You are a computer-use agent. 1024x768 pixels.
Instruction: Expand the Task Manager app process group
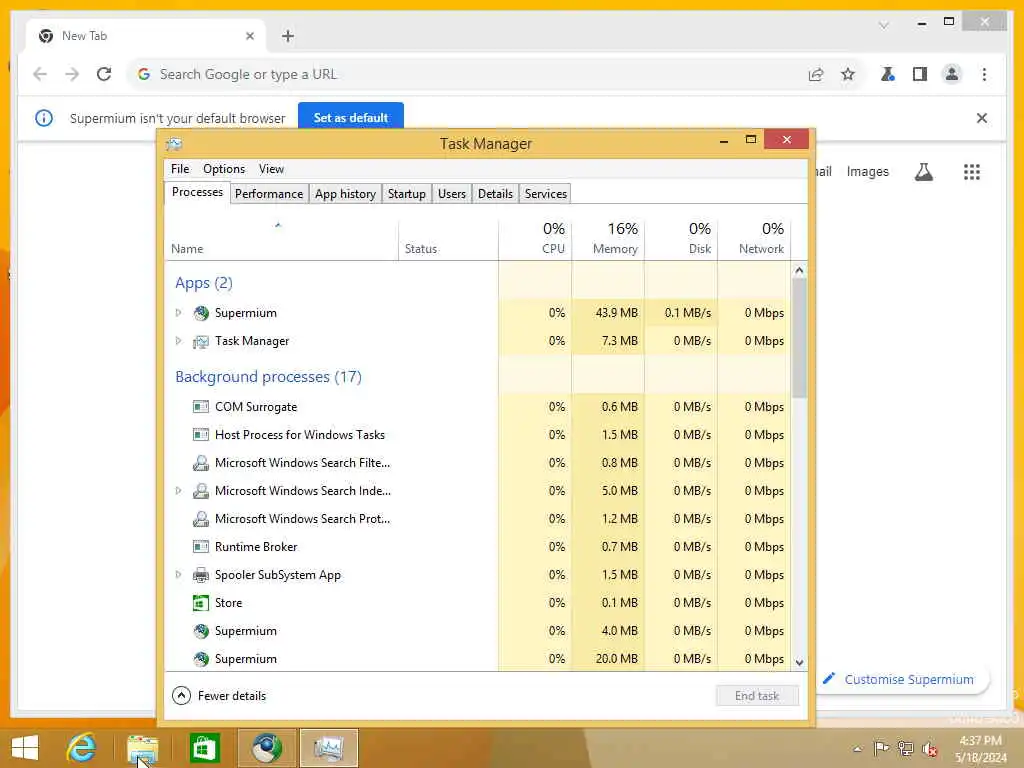tap(178, 341)
